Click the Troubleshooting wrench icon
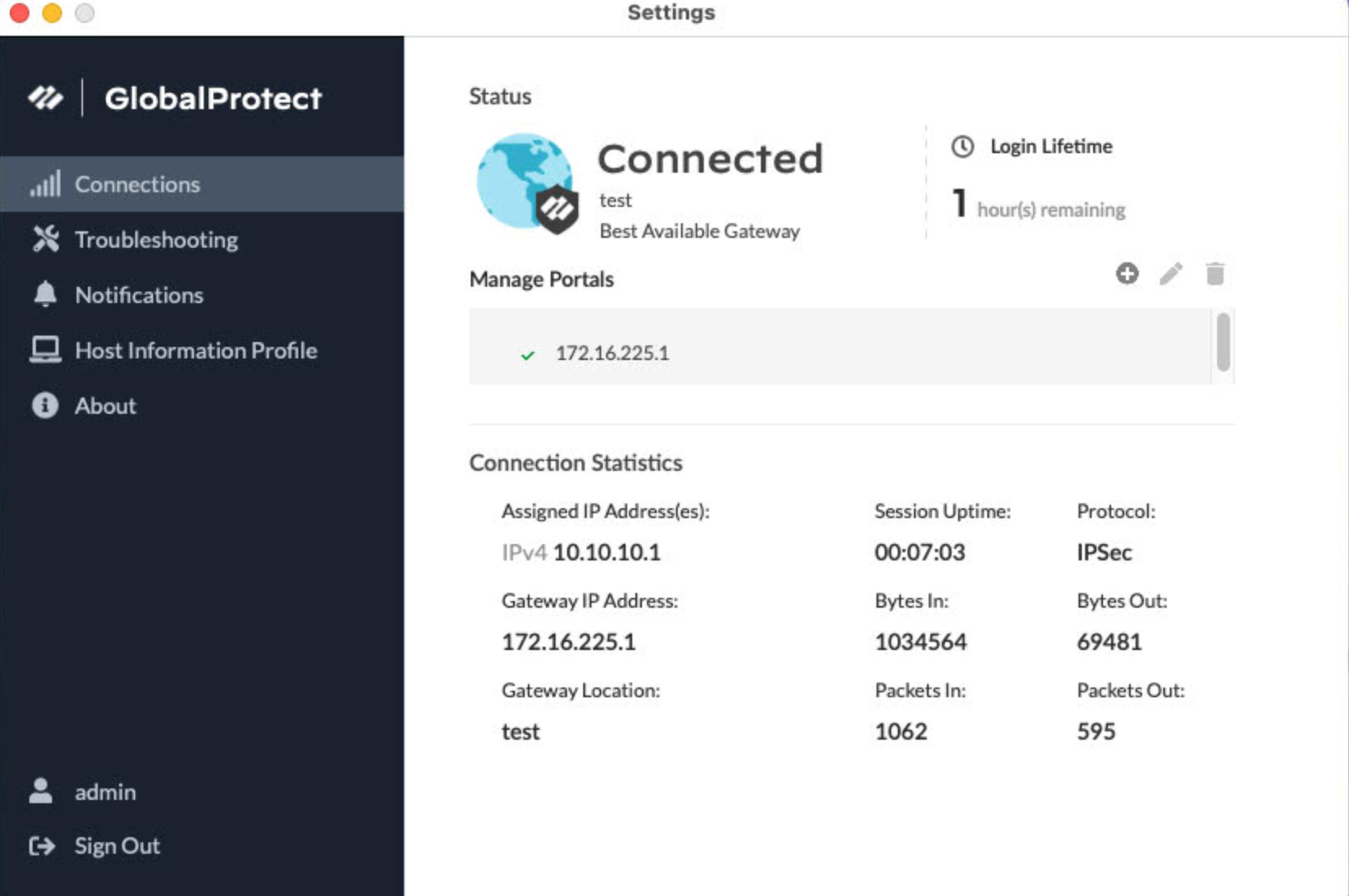Image resolution: width=1349 pixels, height=896 pixels. (x=46, y=239)
